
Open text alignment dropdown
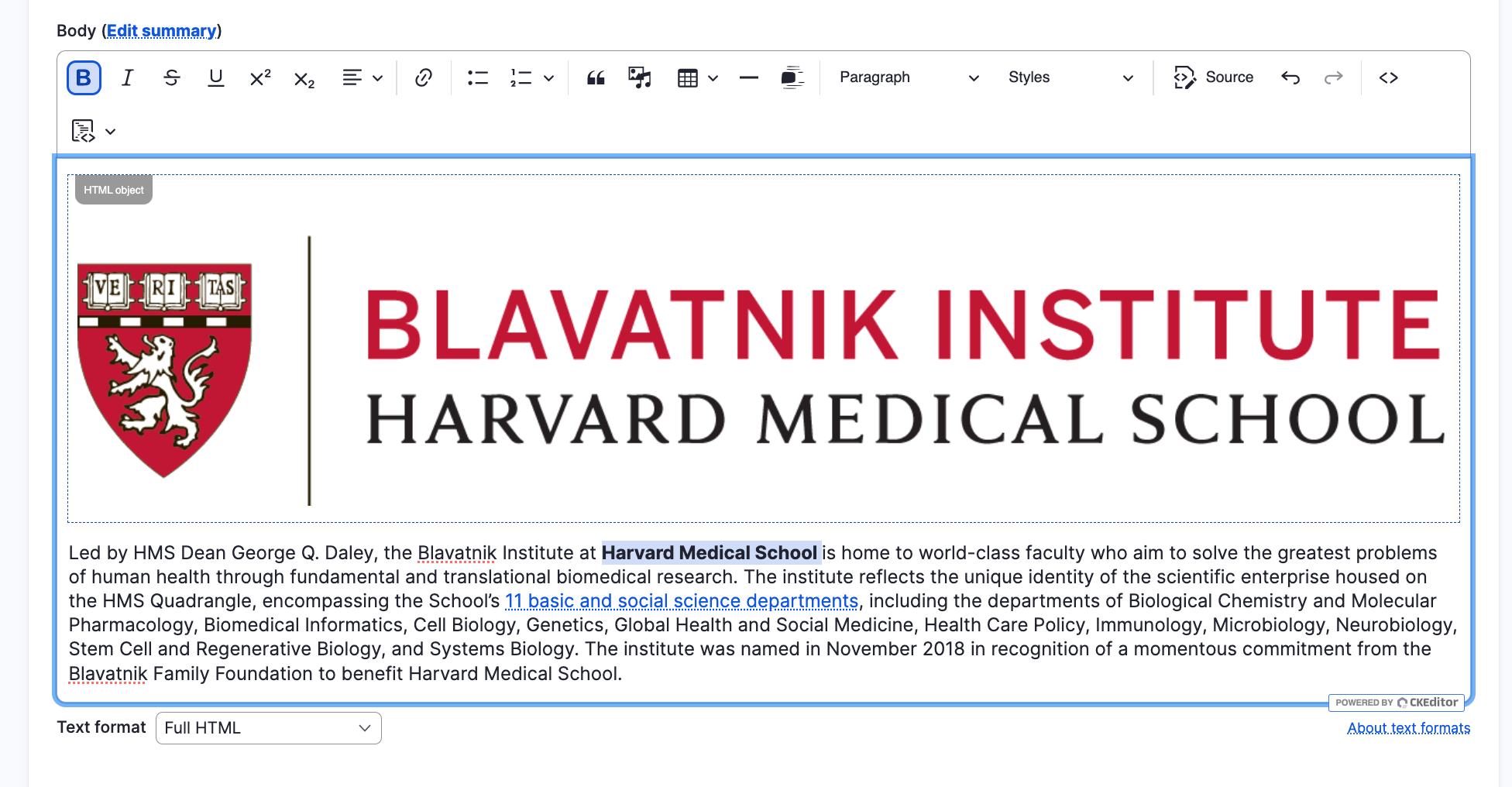[x=362, y=77]
